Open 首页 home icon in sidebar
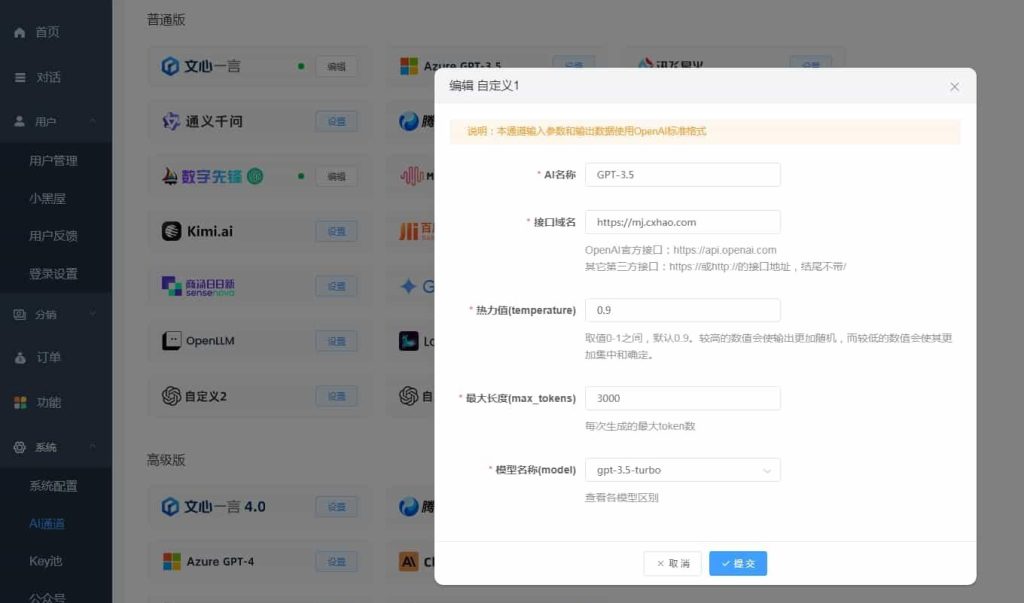The image size is (1024, 603). 20,33
